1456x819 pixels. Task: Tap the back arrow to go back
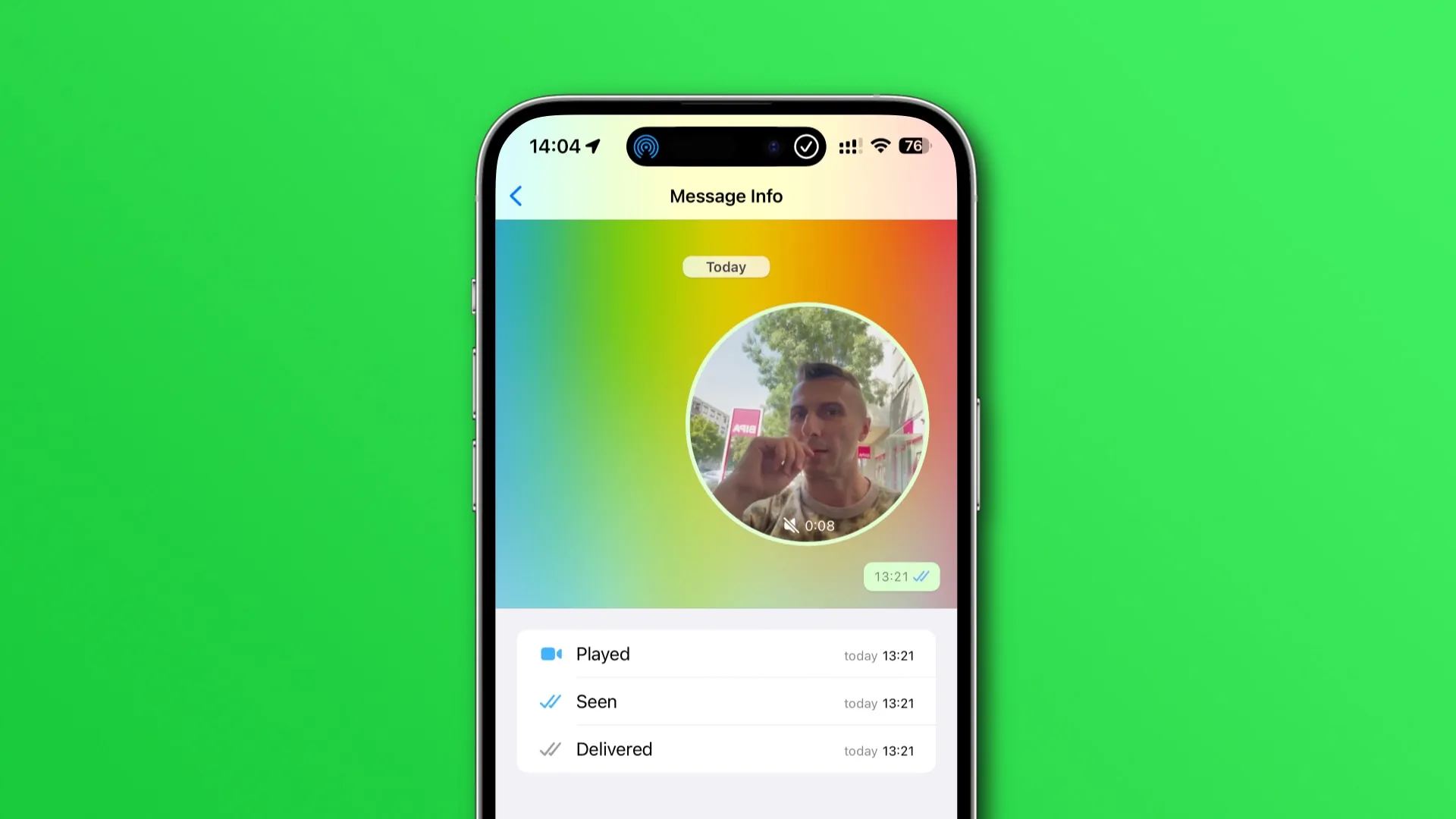(516, 195)
